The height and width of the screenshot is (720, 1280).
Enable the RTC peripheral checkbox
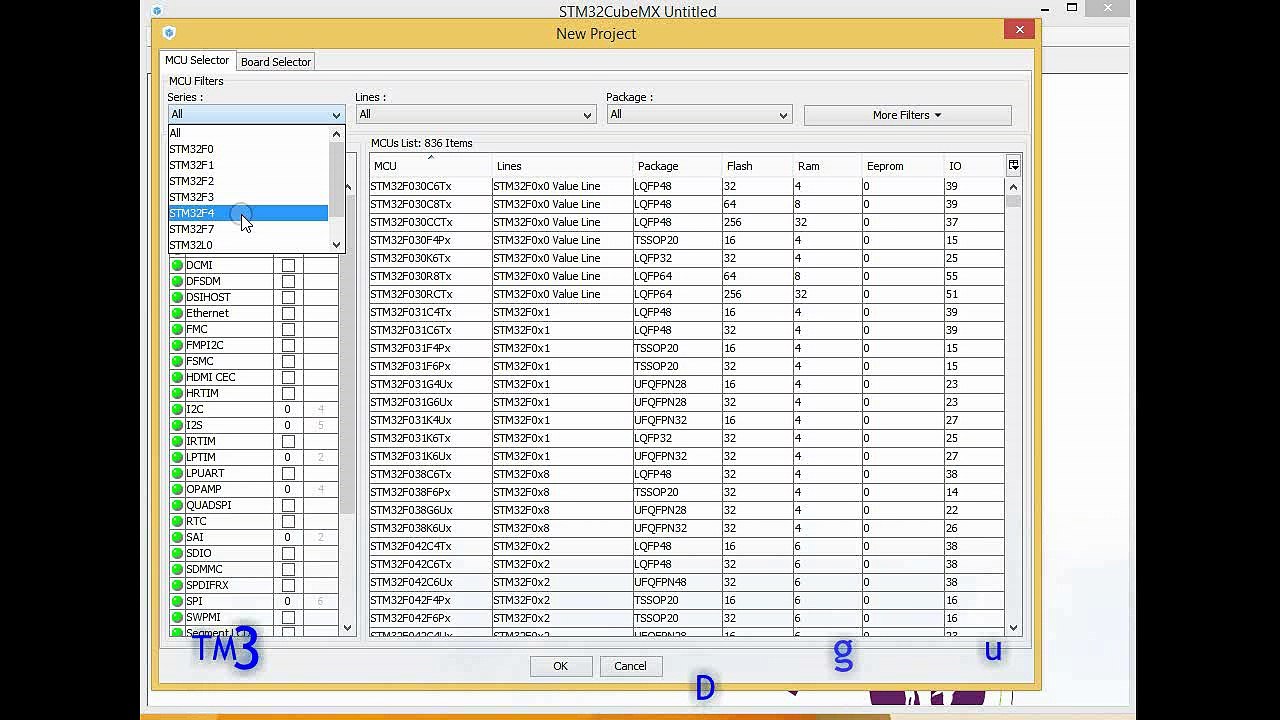pyautogui.click(x=288, y=521)
